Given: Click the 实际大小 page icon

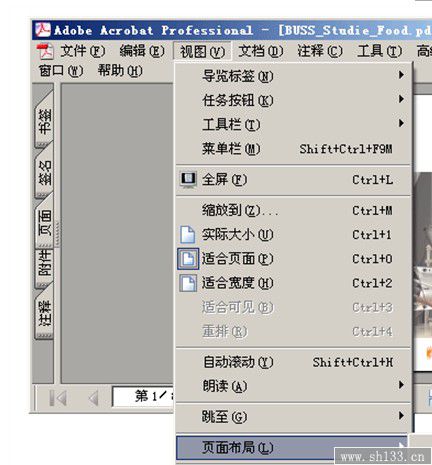Looking at the screenshot, I should coord(188,235).
